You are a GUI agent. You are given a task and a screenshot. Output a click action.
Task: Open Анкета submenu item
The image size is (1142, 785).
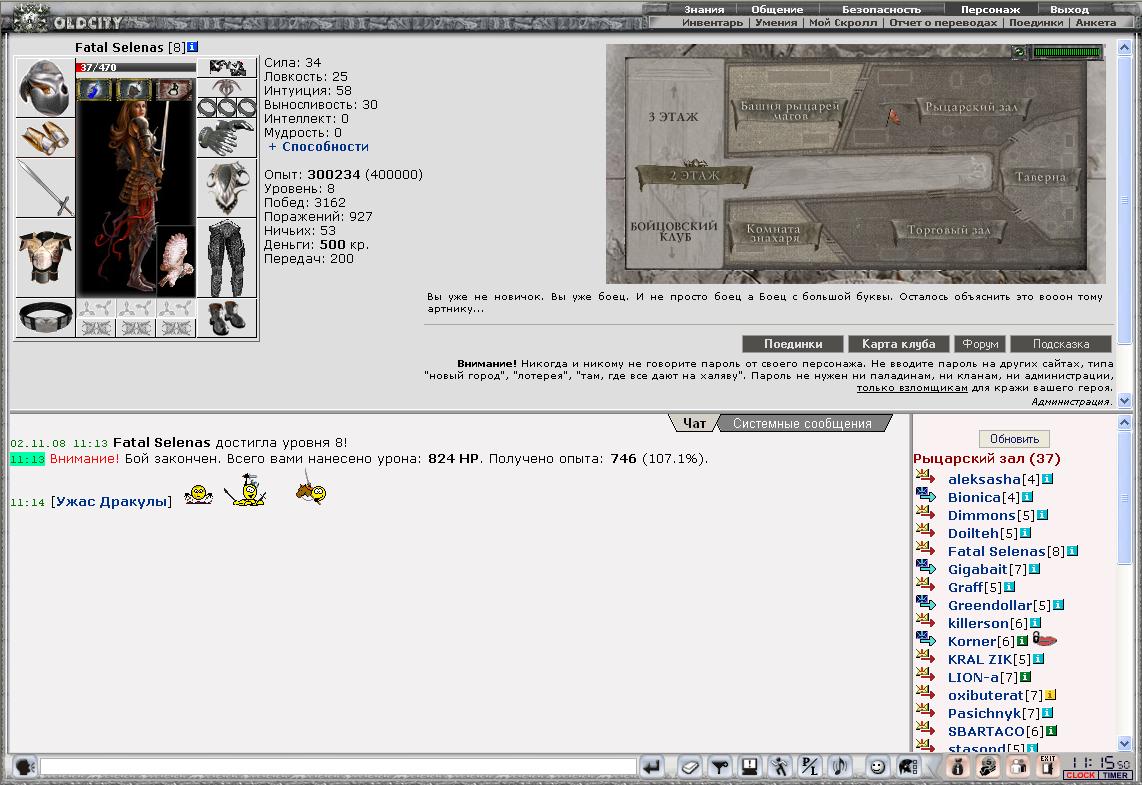click(x=1095, y=23)
